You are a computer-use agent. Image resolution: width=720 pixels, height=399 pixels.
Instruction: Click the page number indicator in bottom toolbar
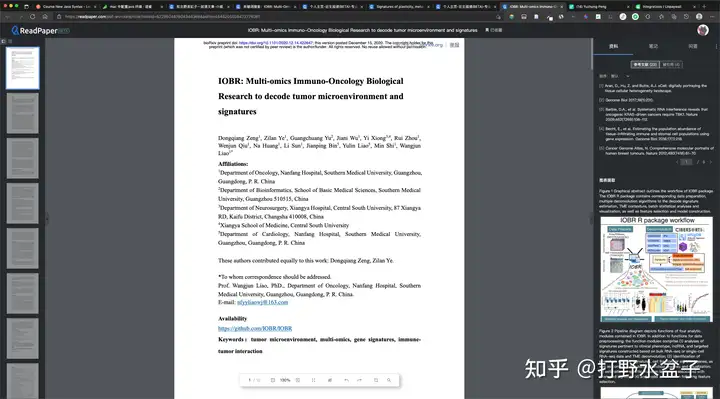tap(254, 380)
